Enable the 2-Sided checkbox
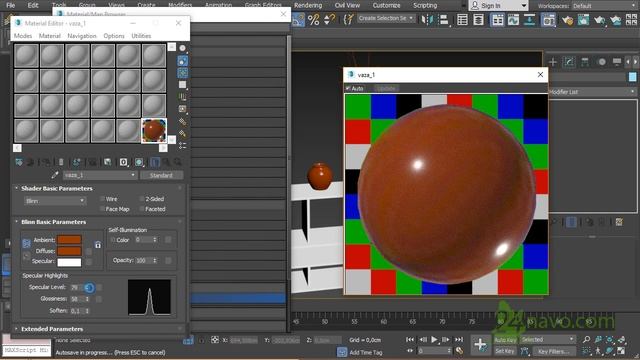 [142, 199]
